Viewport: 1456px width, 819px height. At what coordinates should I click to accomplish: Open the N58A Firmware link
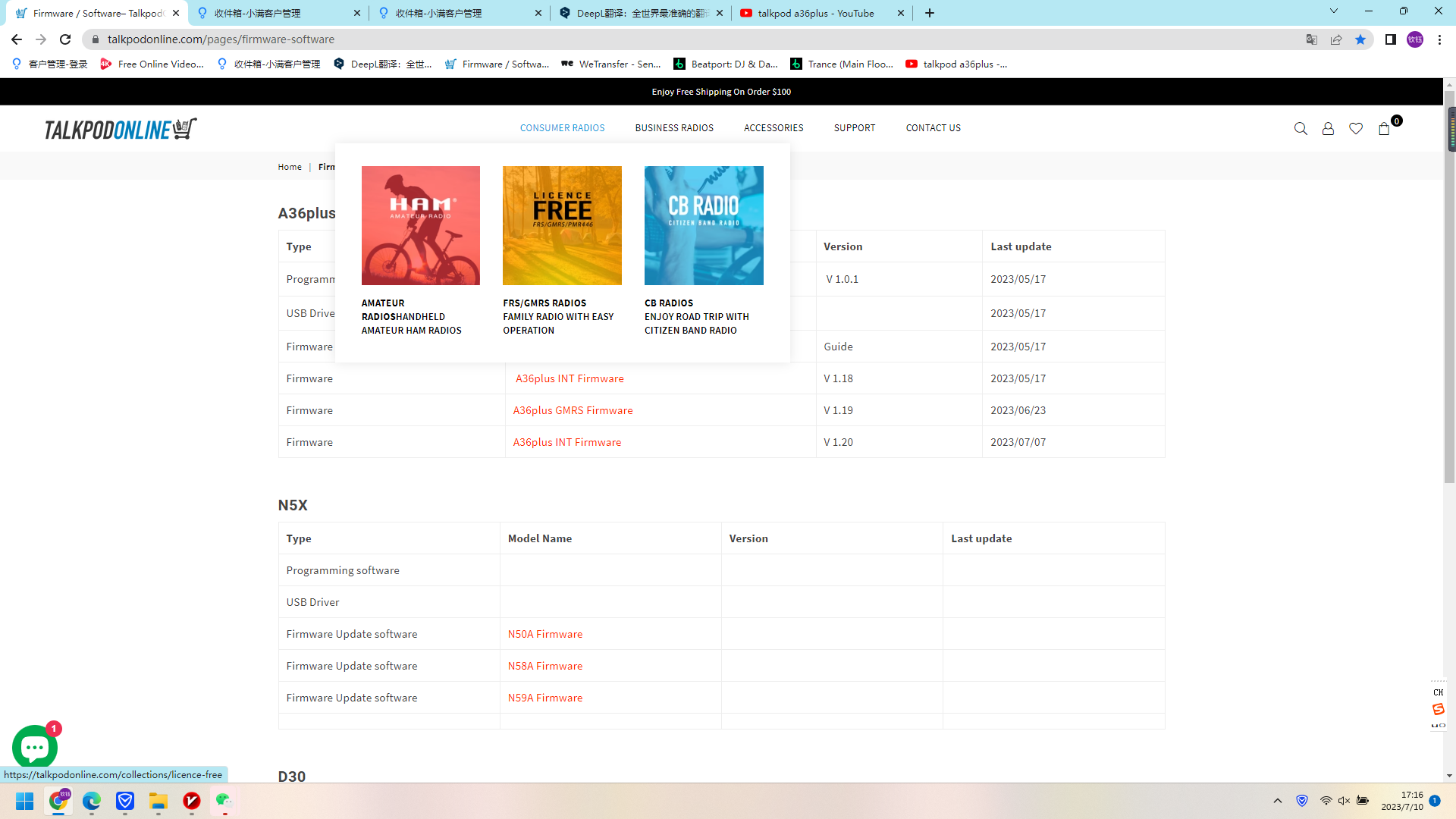coord(545,666)
